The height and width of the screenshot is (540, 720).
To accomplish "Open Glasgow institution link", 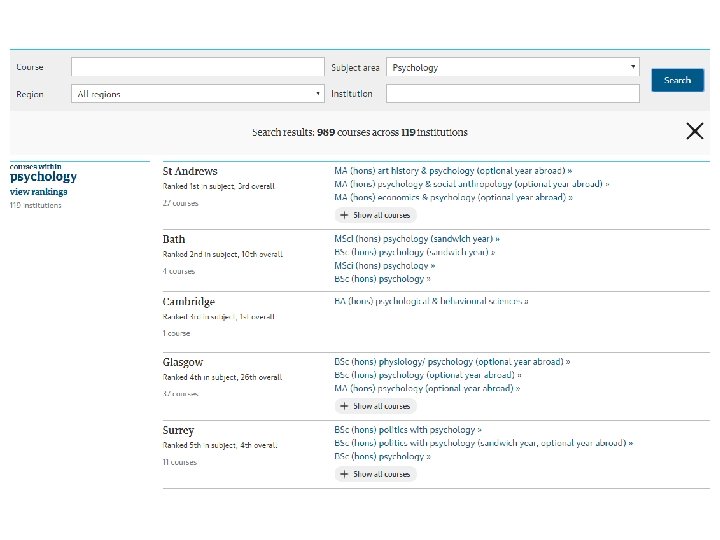I will [x=183, y=362].
